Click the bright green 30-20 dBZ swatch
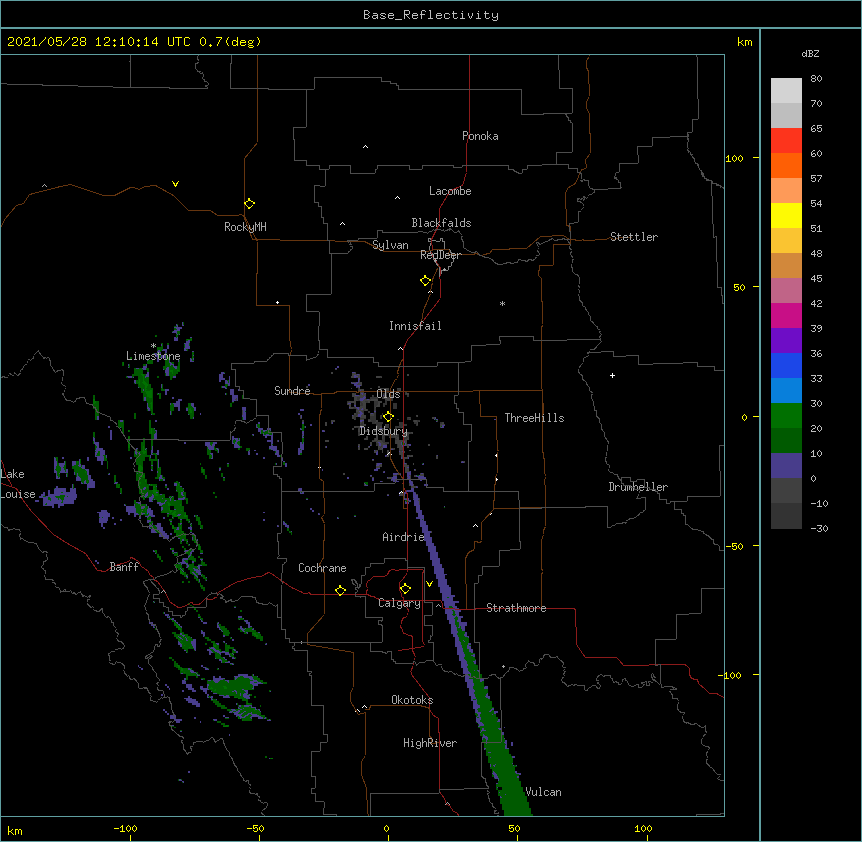The width and height of the screenshot is (862, 842). point(786,416)
